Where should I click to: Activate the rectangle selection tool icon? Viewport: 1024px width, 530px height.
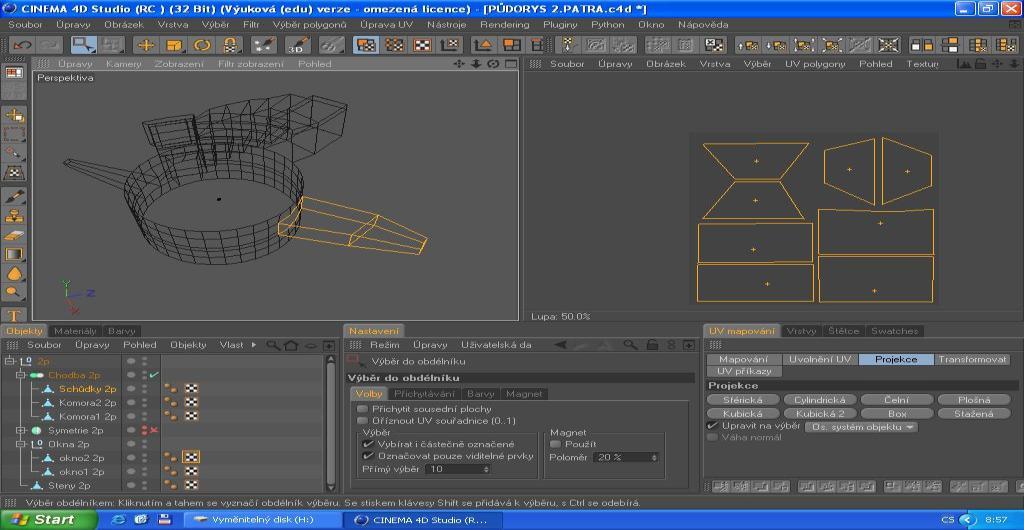[83, 45]
